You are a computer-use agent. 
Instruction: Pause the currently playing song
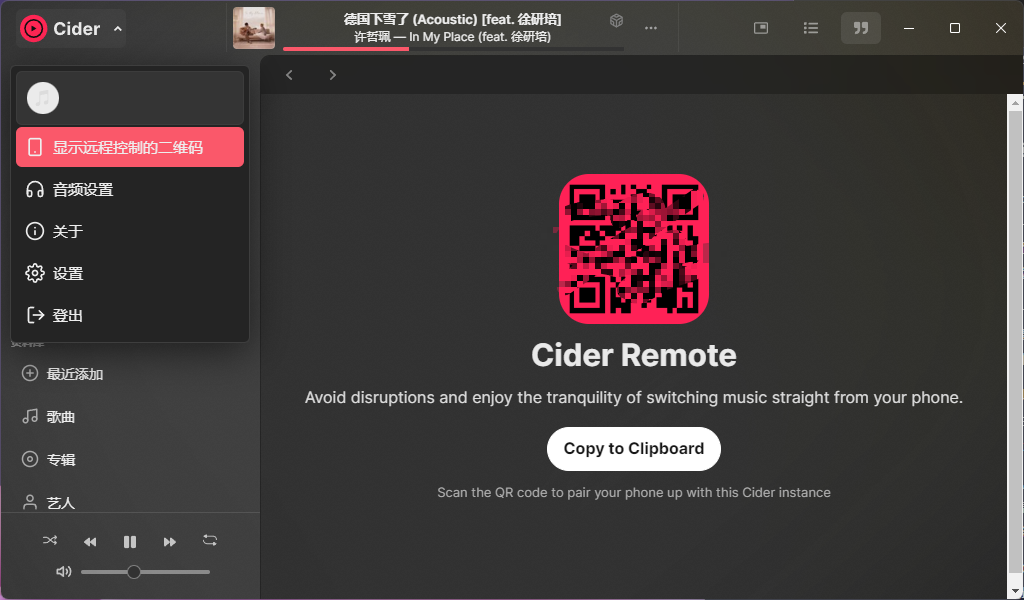coord(130,541)
